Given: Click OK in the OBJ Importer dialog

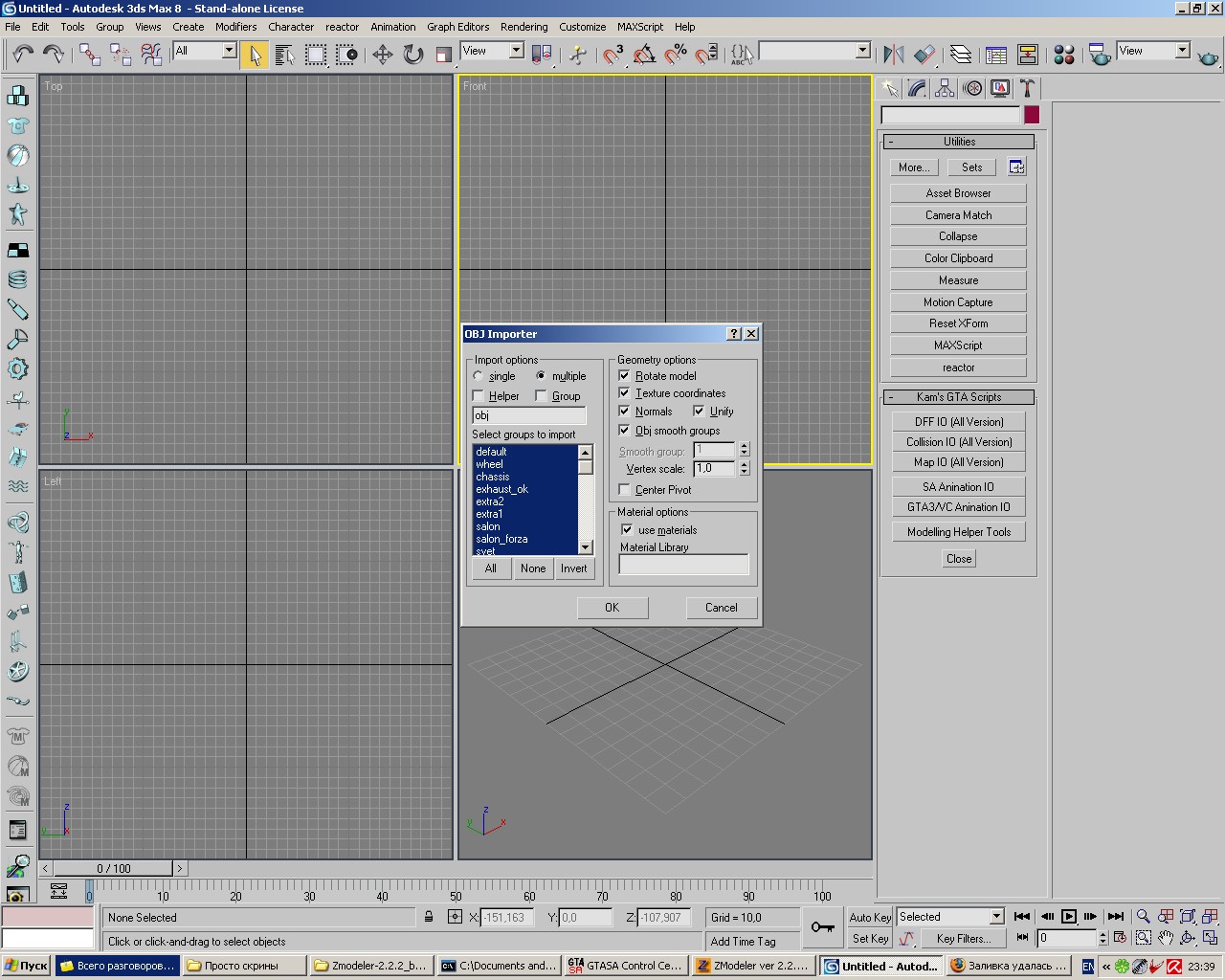Looking at the screenshot, I should coord(612,608).
